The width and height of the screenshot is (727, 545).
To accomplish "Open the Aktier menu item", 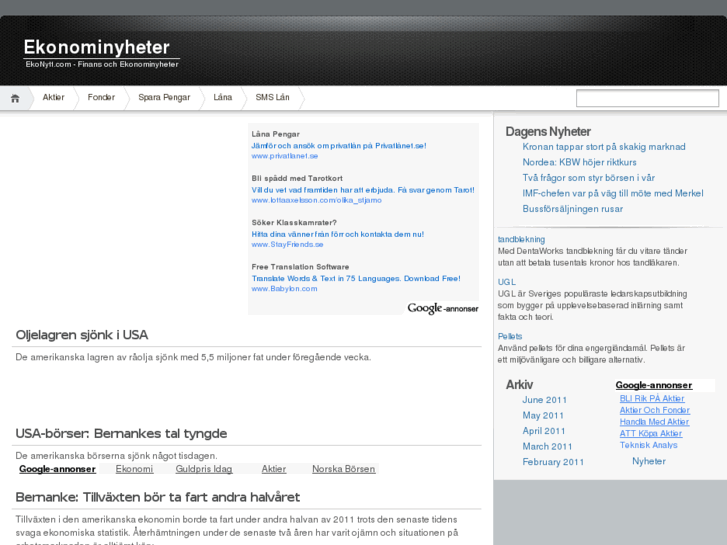I will click(x=53, y=97).
